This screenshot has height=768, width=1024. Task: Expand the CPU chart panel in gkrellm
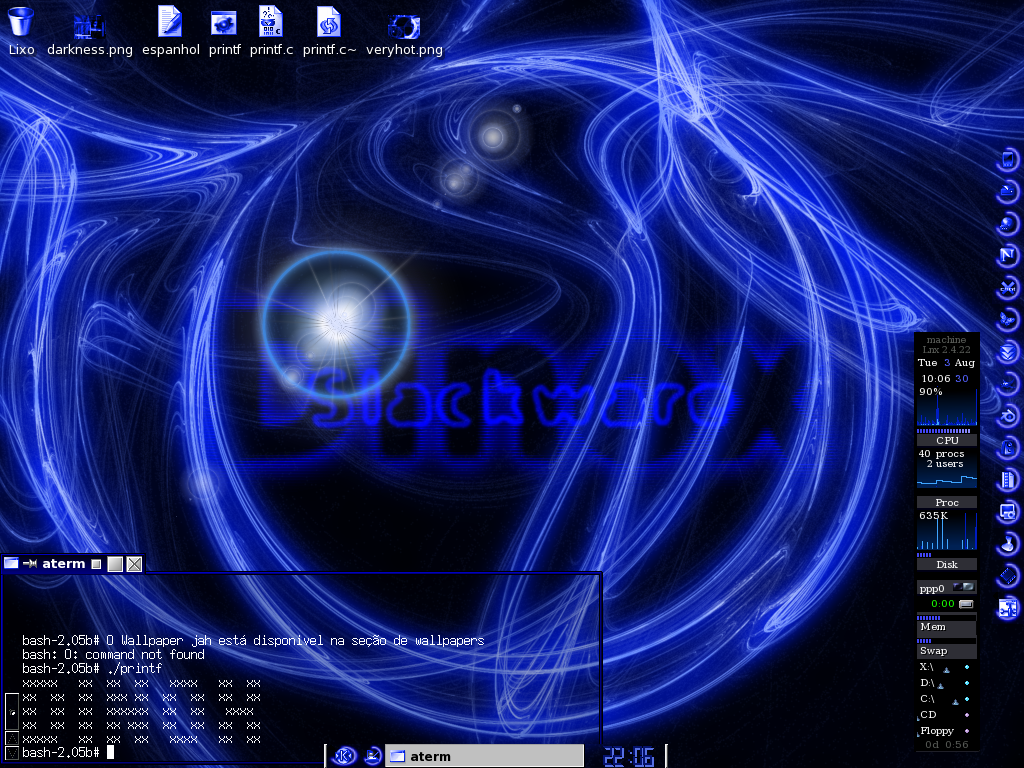coord(947,440)
